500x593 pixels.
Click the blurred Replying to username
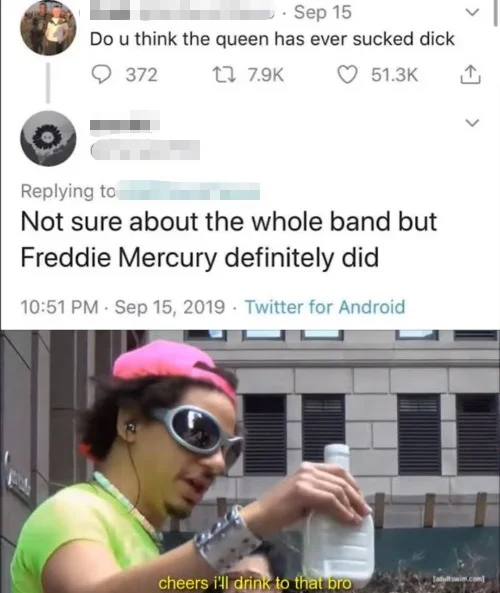pos(189,190)
